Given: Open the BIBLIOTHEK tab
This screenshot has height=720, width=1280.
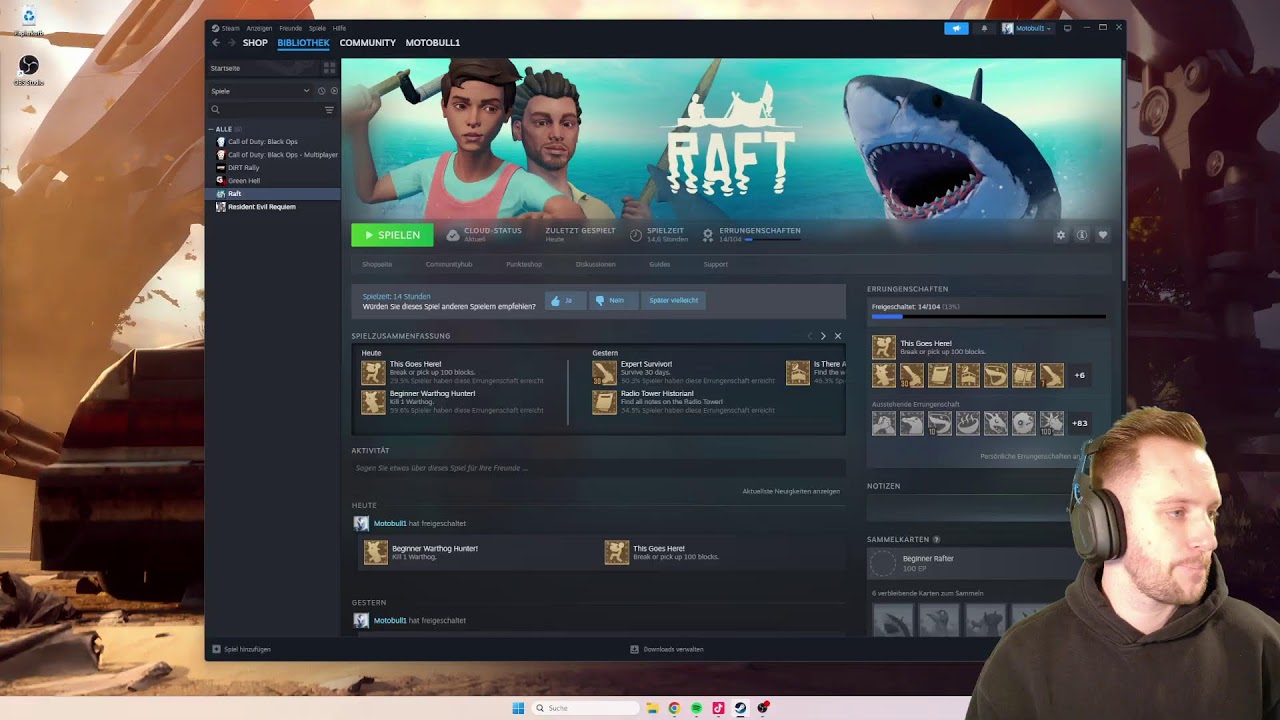Looking at the screenshot, I should click(303, 43).
